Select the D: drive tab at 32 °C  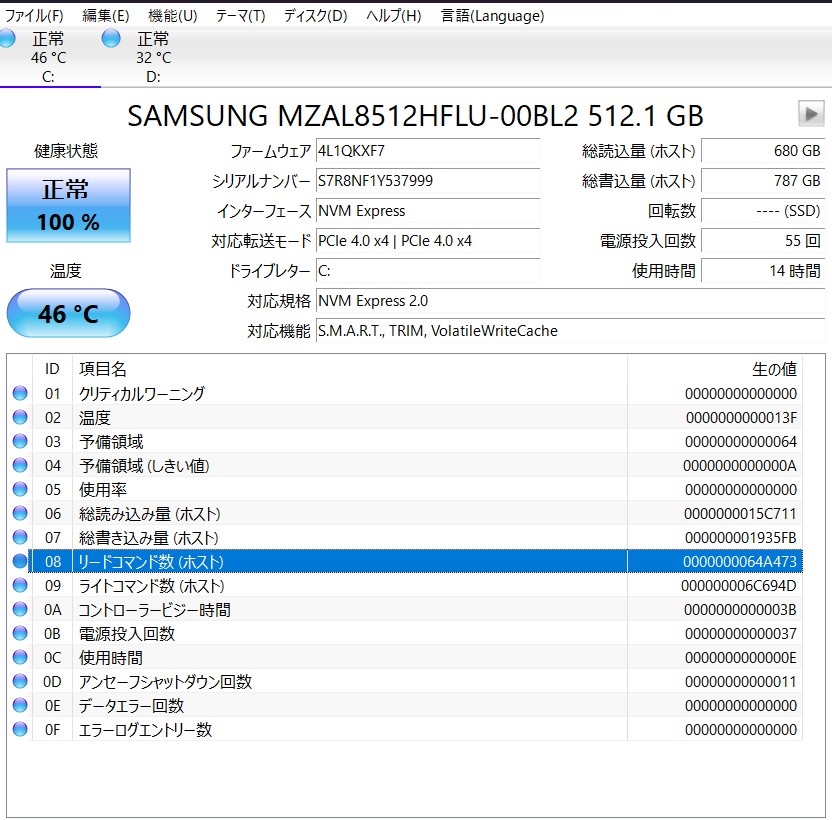pyautogui.click(x=153, y=57)
